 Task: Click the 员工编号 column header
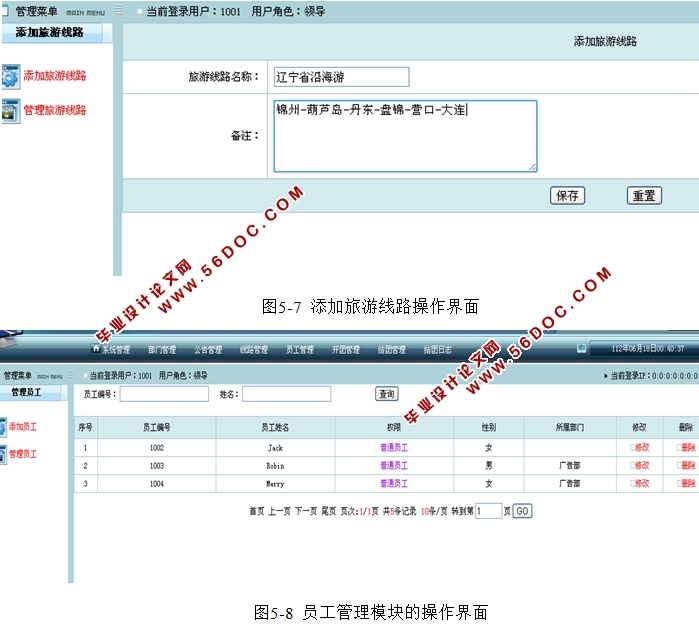[156, 427]
